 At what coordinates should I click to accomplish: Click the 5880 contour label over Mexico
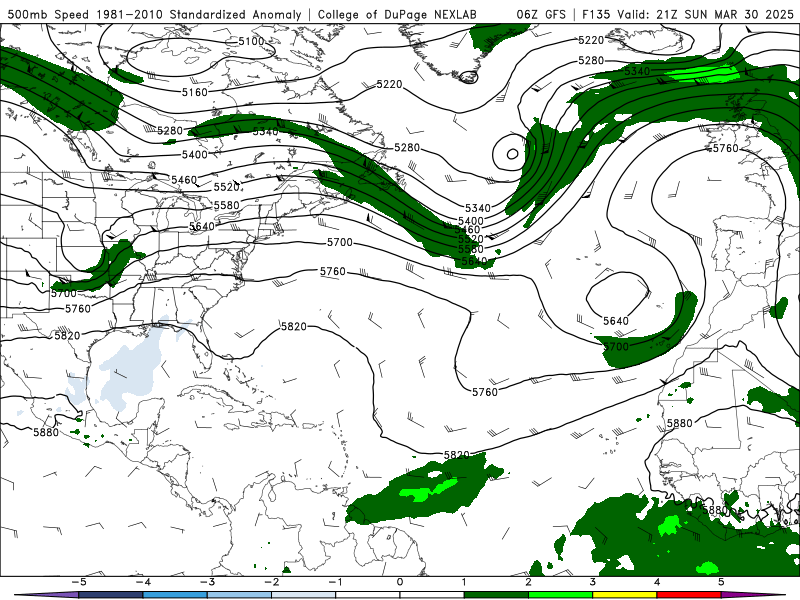click(x=46, y=432)
